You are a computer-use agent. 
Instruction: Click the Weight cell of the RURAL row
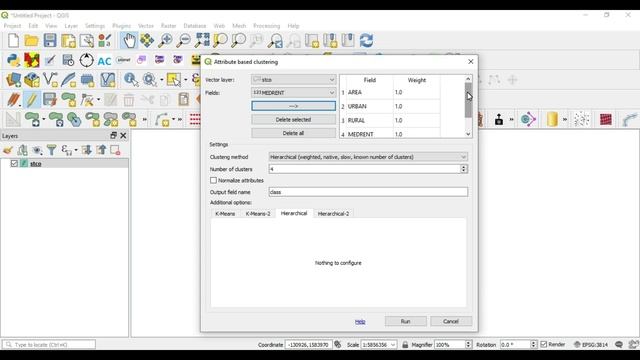click(x=417, y=120)
